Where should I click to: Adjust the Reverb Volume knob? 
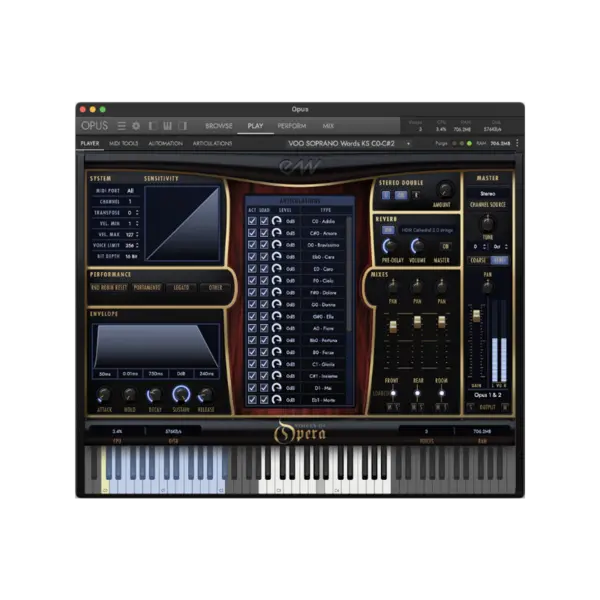click(x=417, y=246)
